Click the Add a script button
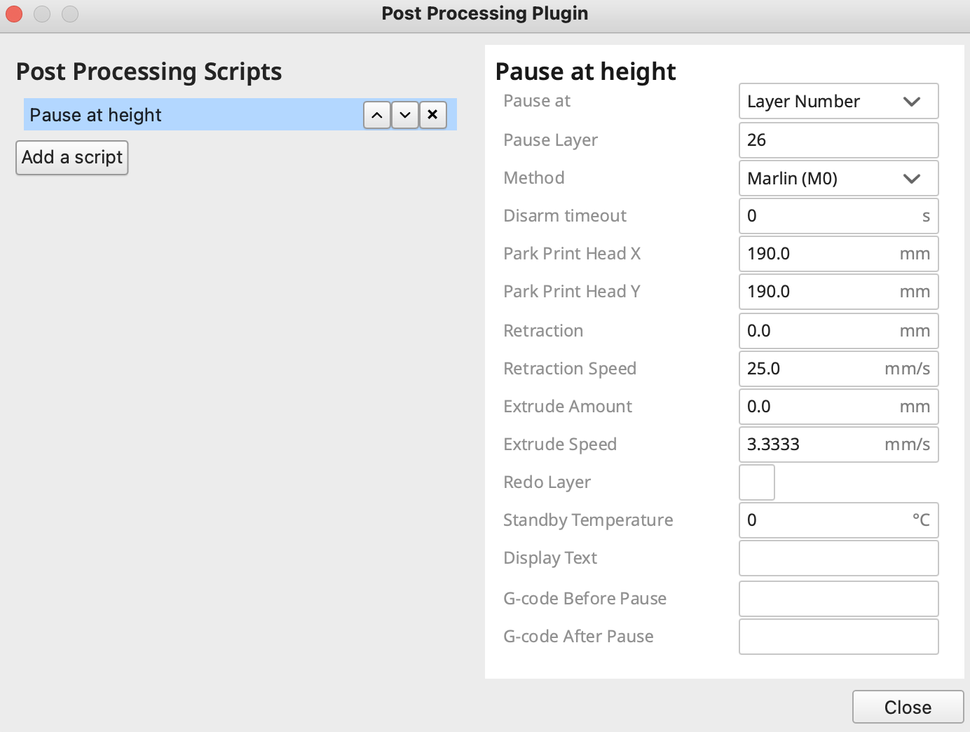Viewport: 970px width, 732px height. click(72, 157)
